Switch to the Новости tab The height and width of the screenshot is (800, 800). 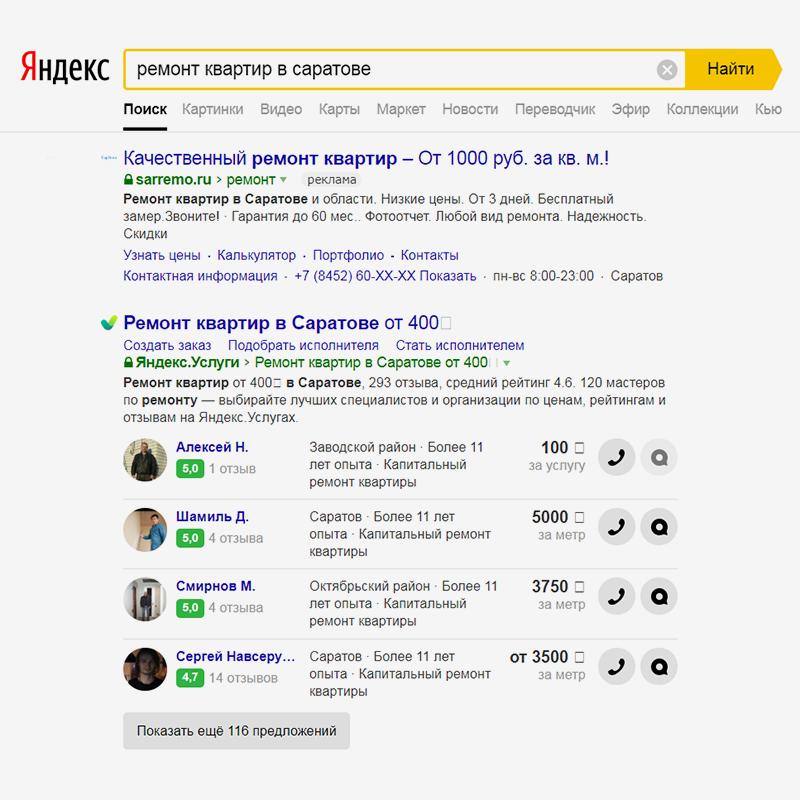click(470, 109)
